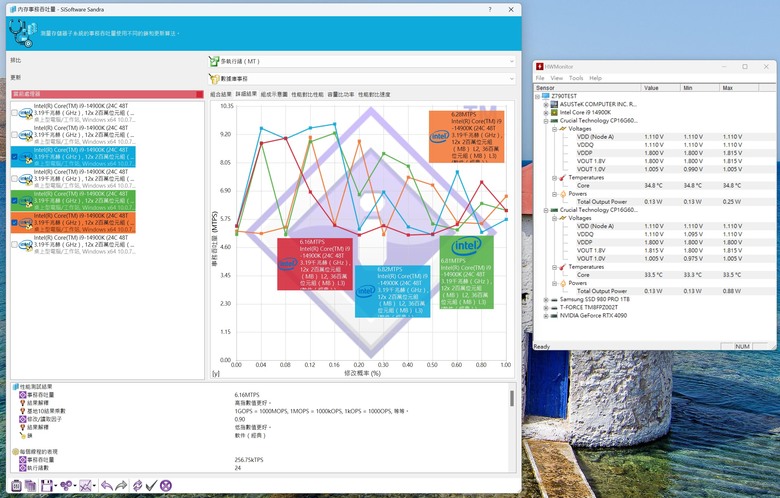Click the refresh arrows icon
780x498 pixels.
pyautogui.click(x=137, y=486)
